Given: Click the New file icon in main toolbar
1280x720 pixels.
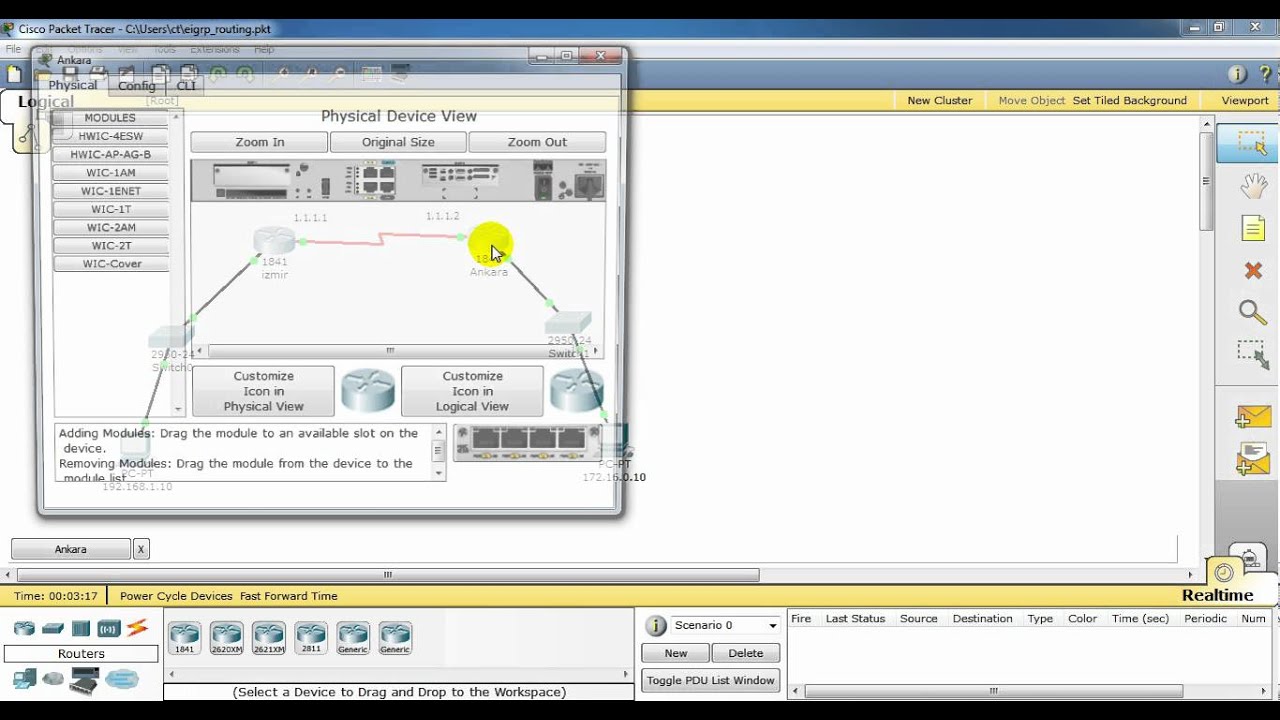Looking at the screenshot, I should tap(14, 74).
